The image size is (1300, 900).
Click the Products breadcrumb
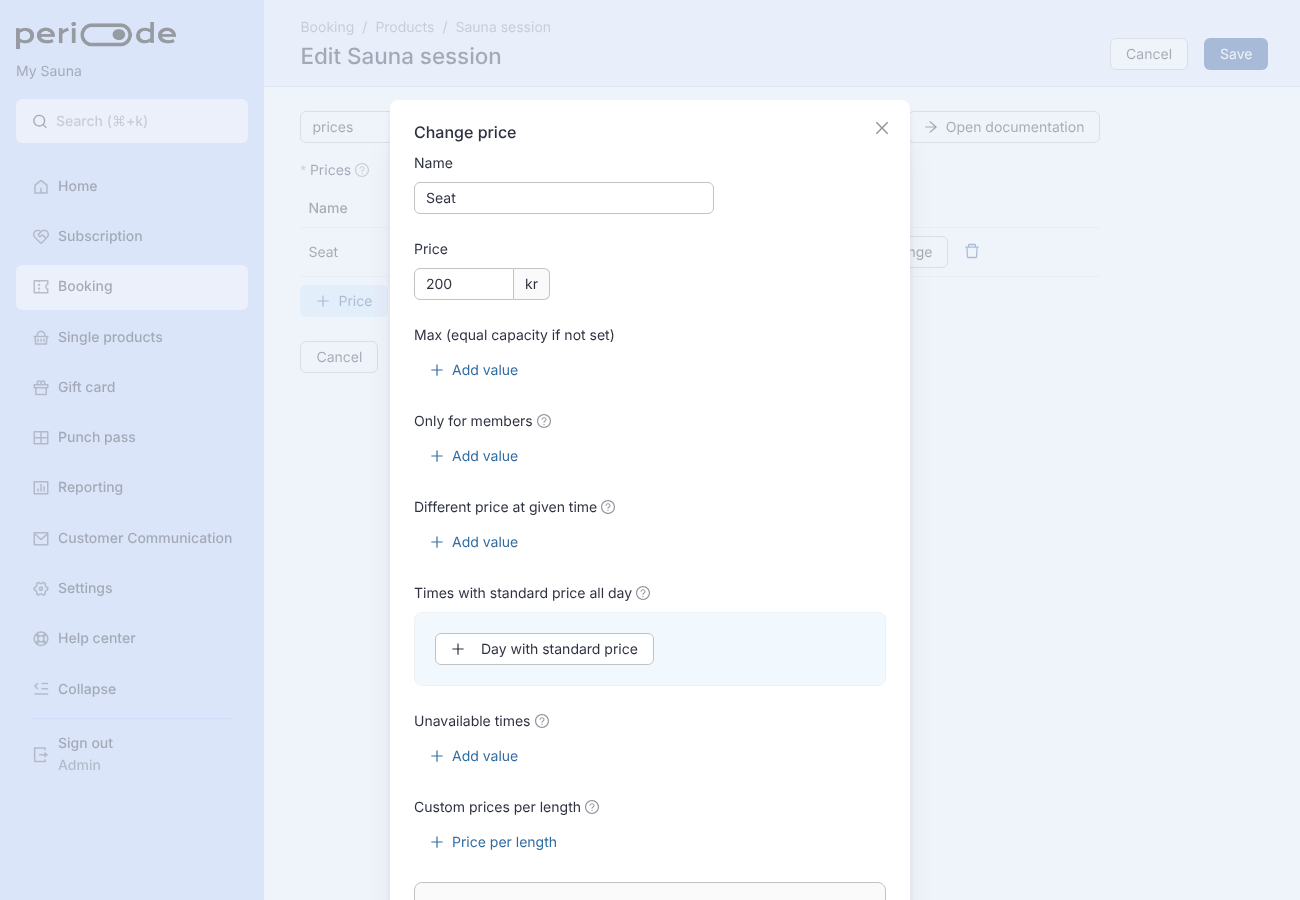coord(405,27)
